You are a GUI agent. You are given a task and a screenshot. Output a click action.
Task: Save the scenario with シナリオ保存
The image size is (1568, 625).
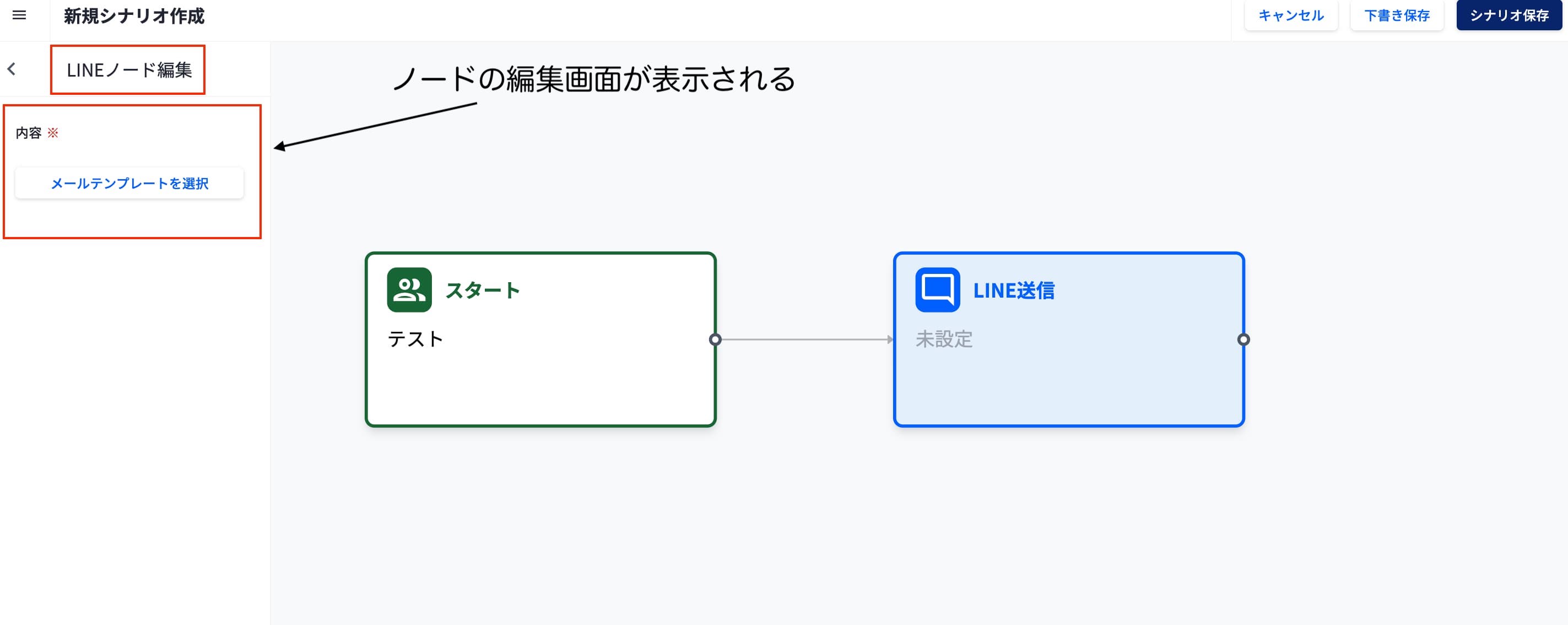point(1508,16)
